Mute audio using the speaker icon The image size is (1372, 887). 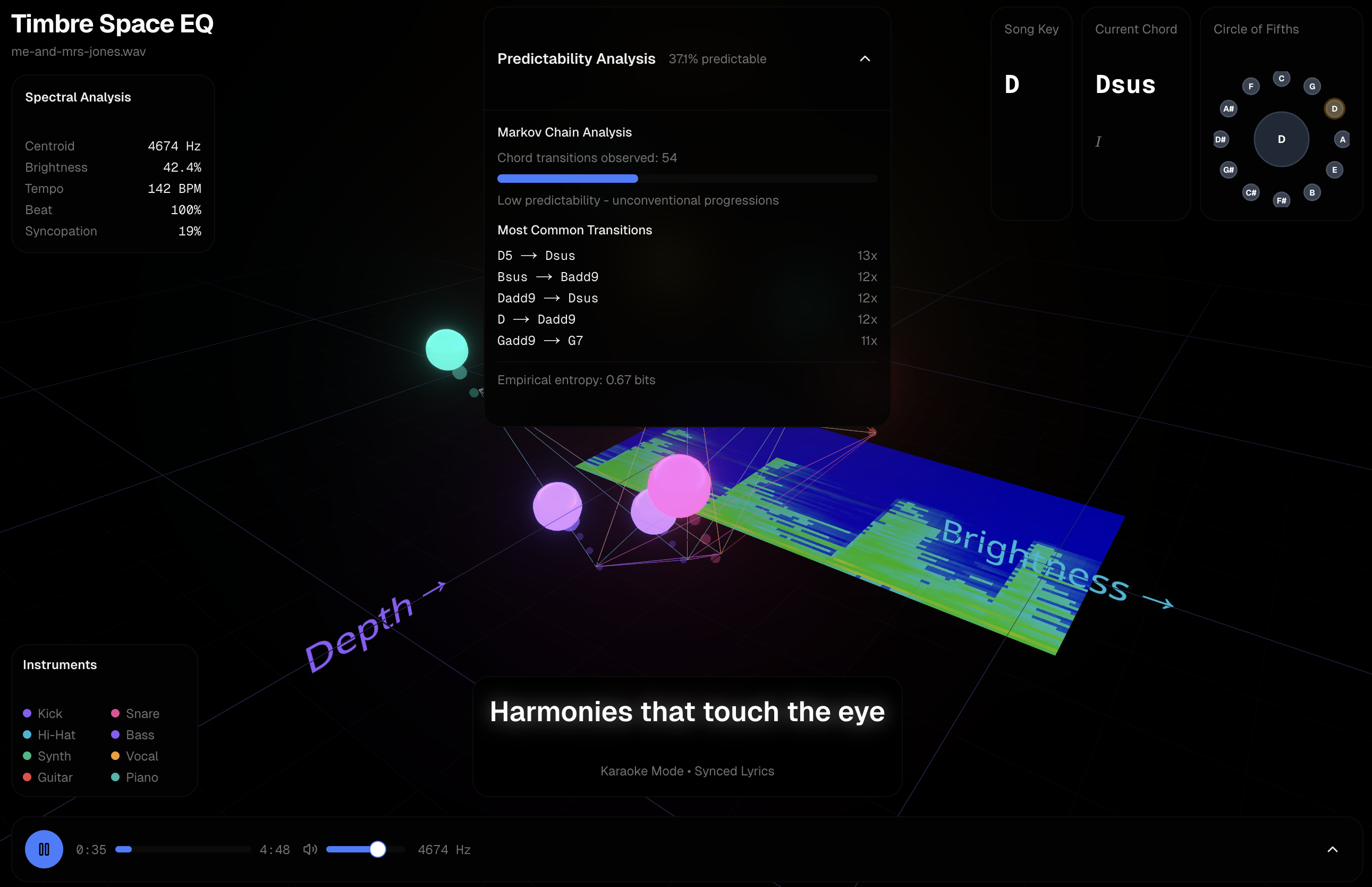(x=310, y=849)
